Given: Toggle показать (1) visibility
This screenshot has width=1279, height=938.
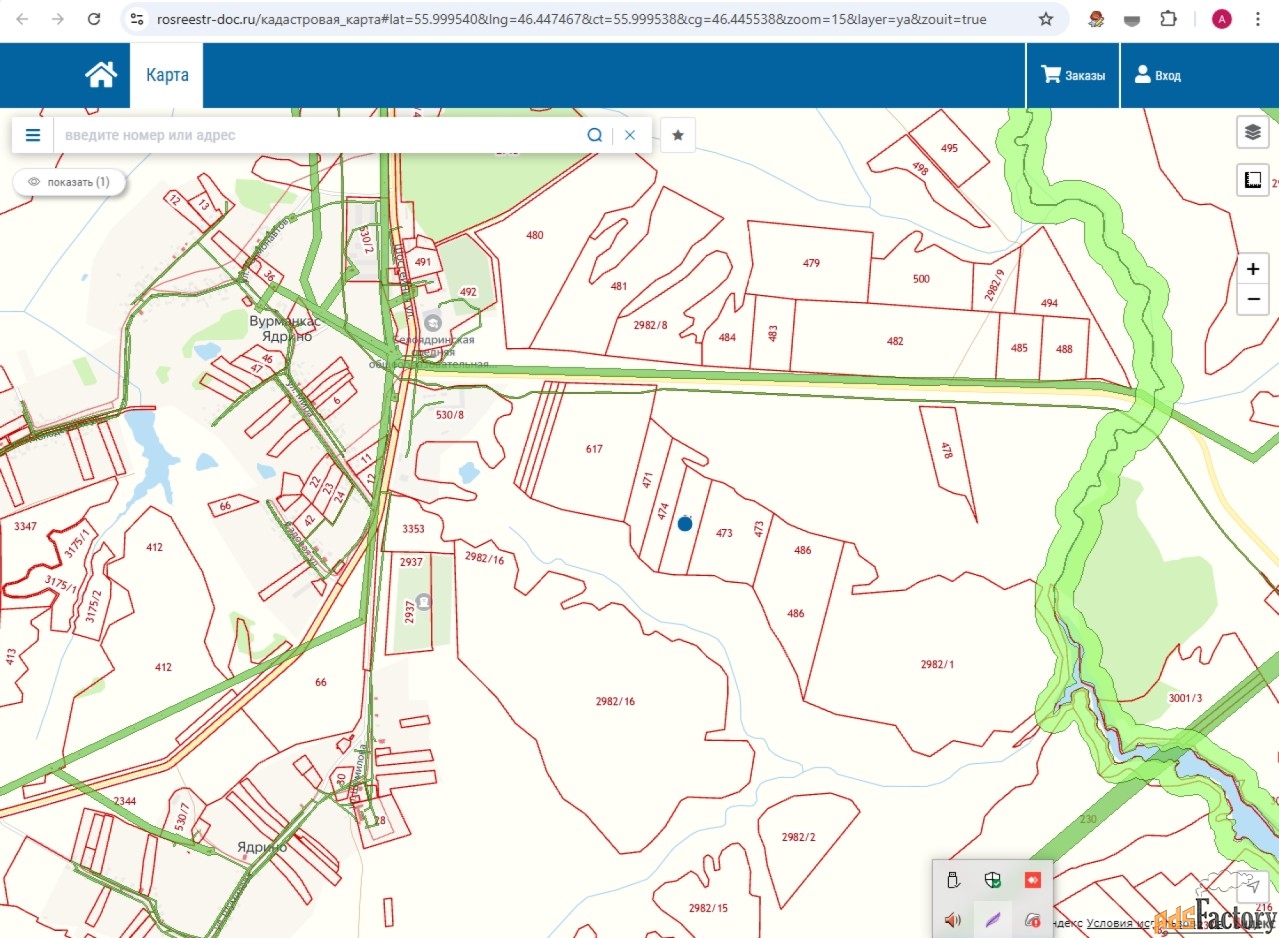Looking at the screenshot, I should coord(69,182).
